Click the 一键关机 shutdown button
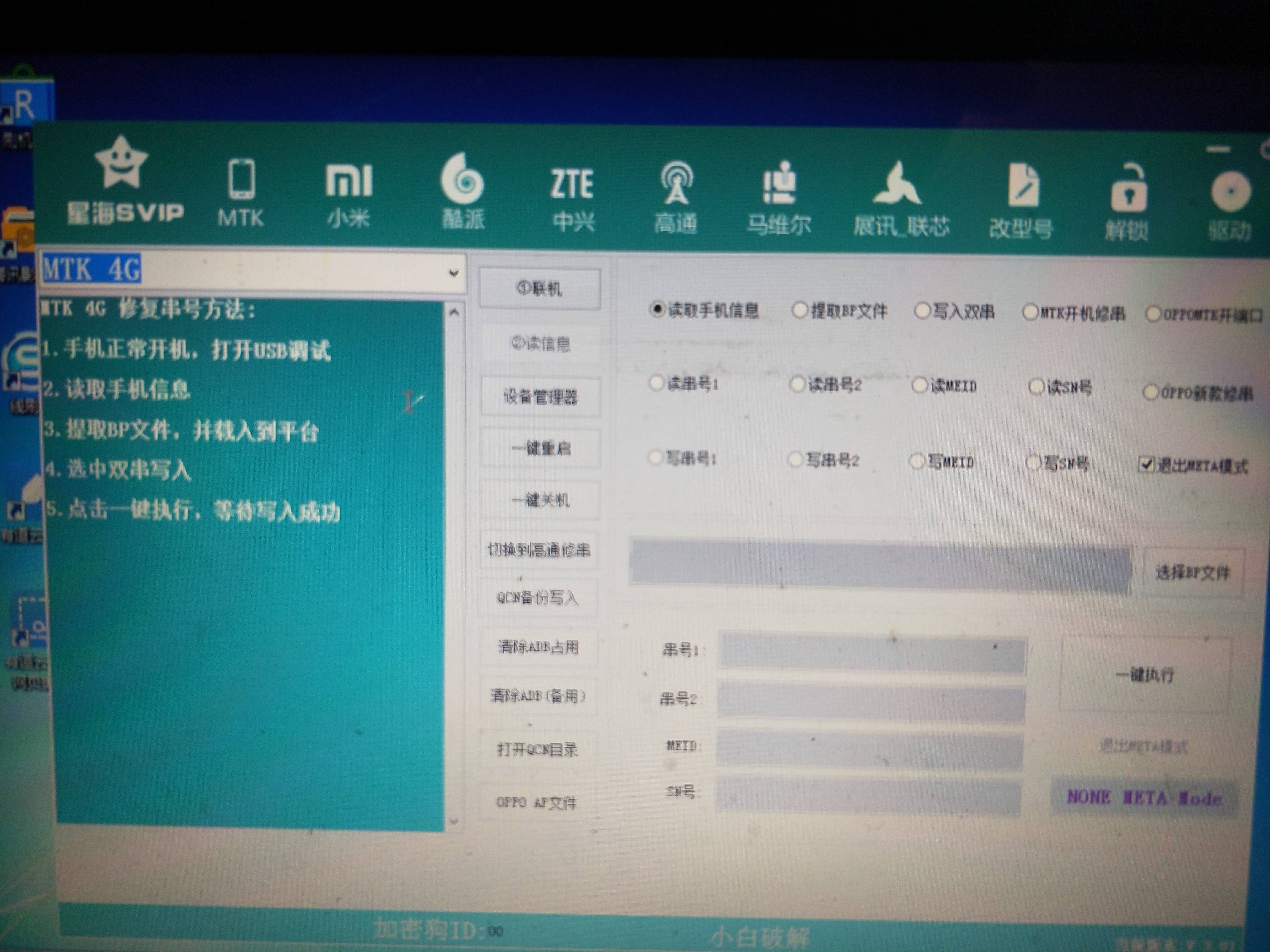The image size is (1270, 952). pyautogui.click(x=540, y=499)
